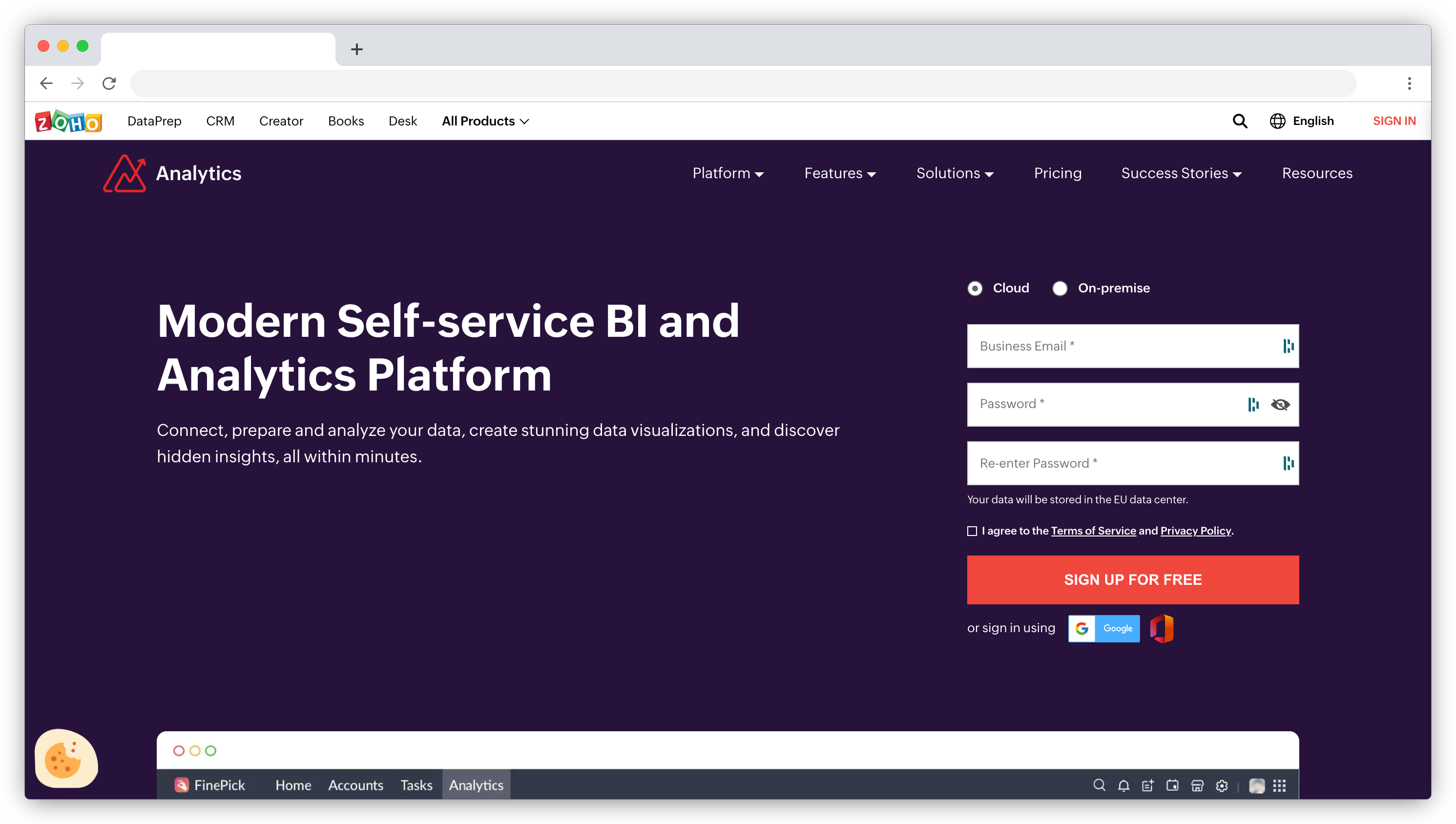This screenshot has width=1456, height=824.
Task: Click the Analytics brand name text
Action: [x=199, y=173]
